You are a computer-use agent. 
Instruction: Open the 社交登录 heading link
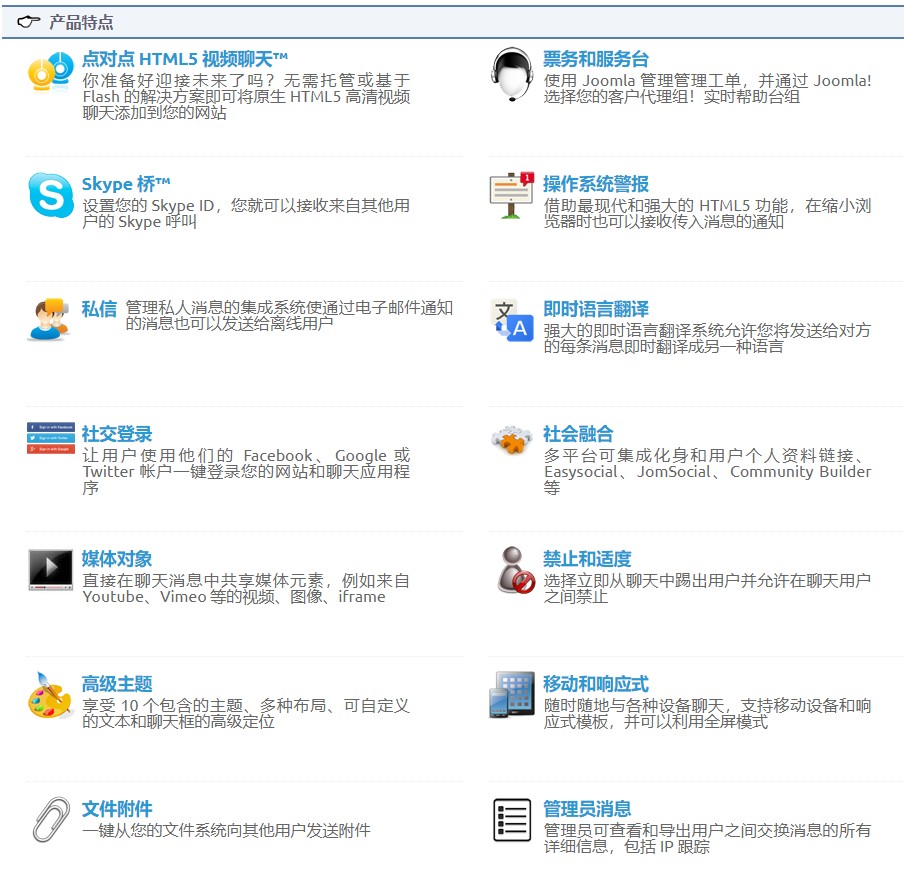click(x=117, y=434)
